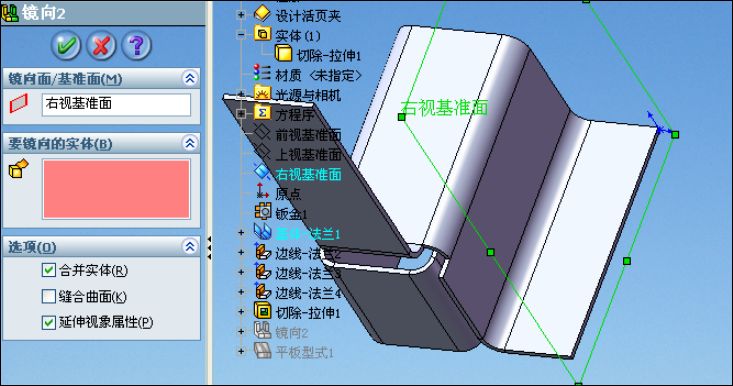Expand 边线-法兰2 tree node
733x386 pixels.
click(241, 252)
